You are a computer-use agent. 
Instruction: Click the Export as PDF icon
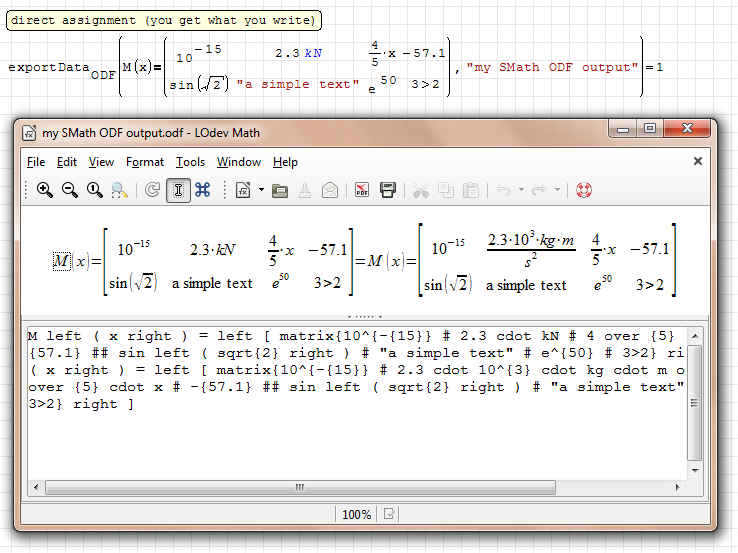[363, 190]
